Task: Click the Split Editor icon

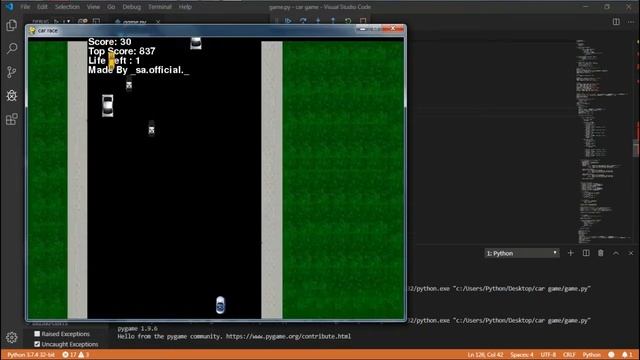Action: click(x=616, y=22)
